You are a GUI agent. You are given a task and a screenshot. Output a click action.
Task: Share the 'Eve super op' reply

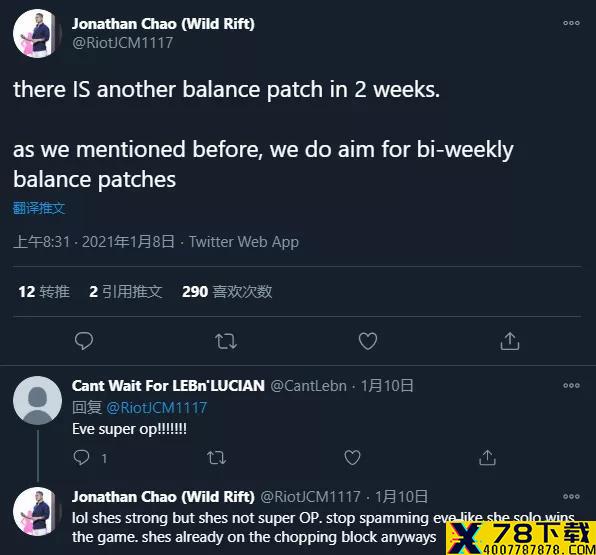488,457
